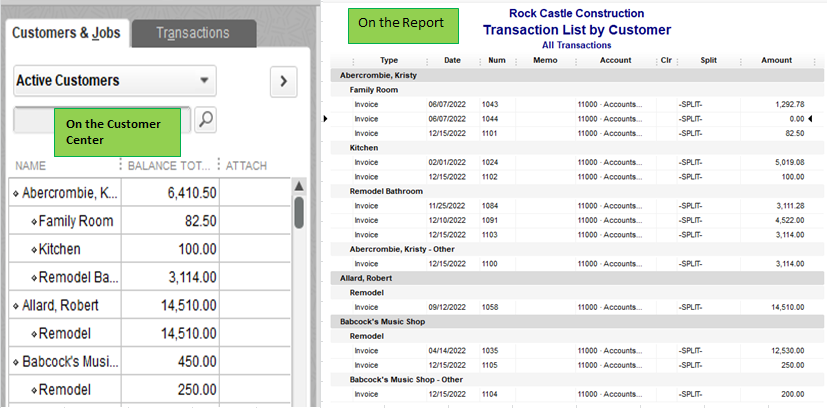Click the 3,111.28 amount for invoice 1084
The image size is (827, 408).
tap(790, 206)
